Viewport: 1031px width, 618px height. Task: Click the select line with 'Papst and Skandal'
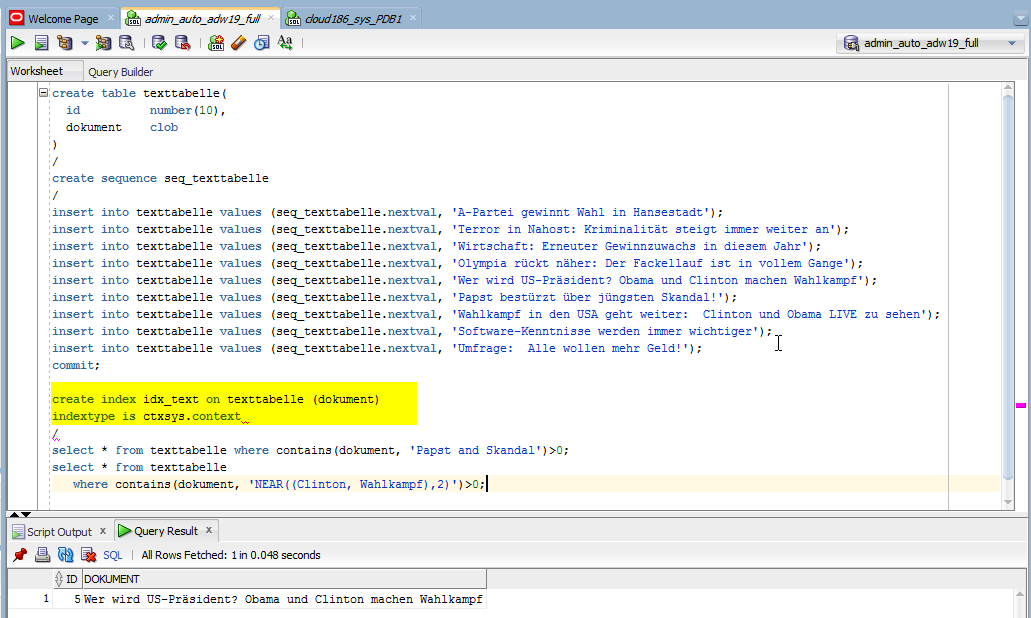[x=310, y=450]
